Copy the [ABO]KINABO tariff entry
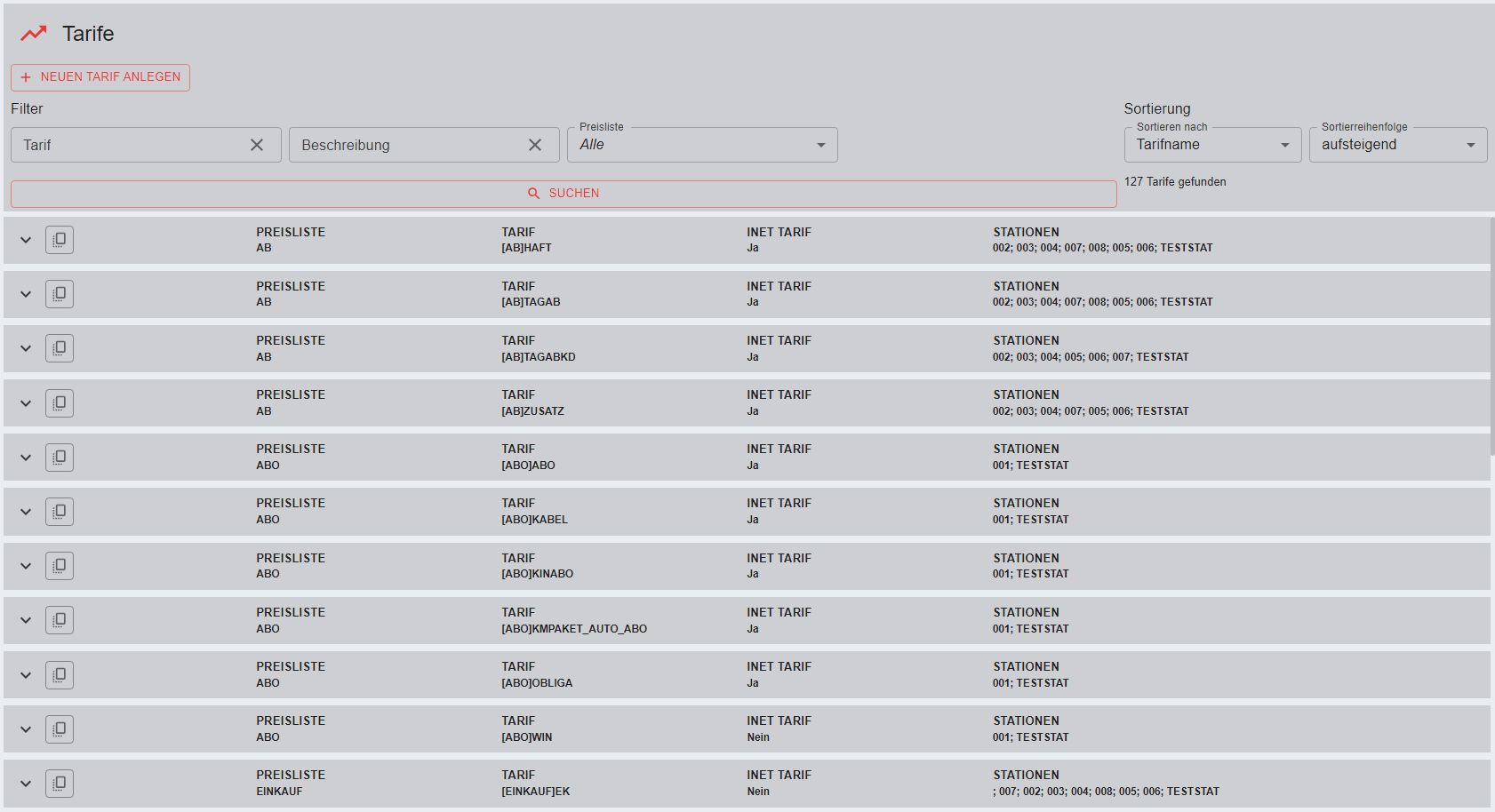 60,566
